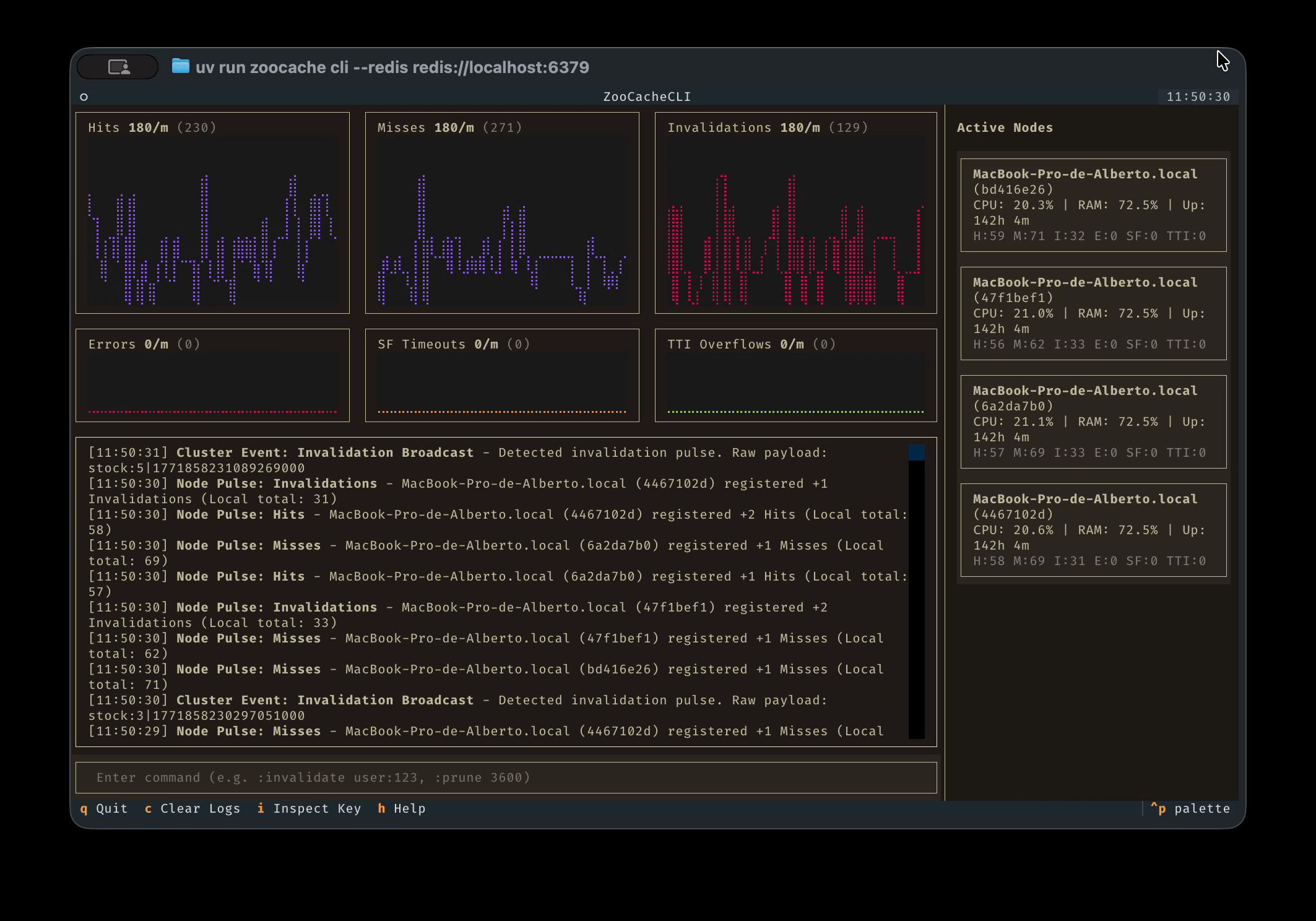The image size is (1316, 921).
Task: Click the Hits log entry for 4467102d
Action: coord(498,522)
